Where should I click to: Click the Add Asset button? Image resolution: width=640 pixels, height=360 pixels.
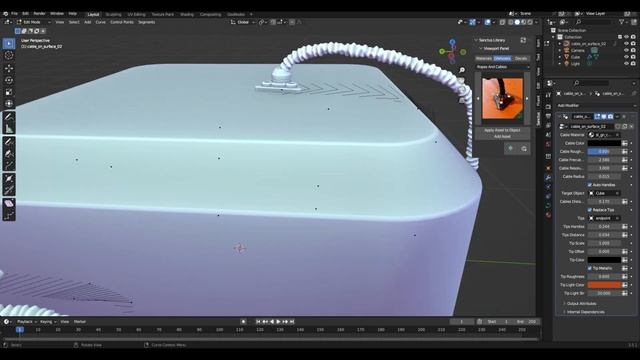click(502, 136)
